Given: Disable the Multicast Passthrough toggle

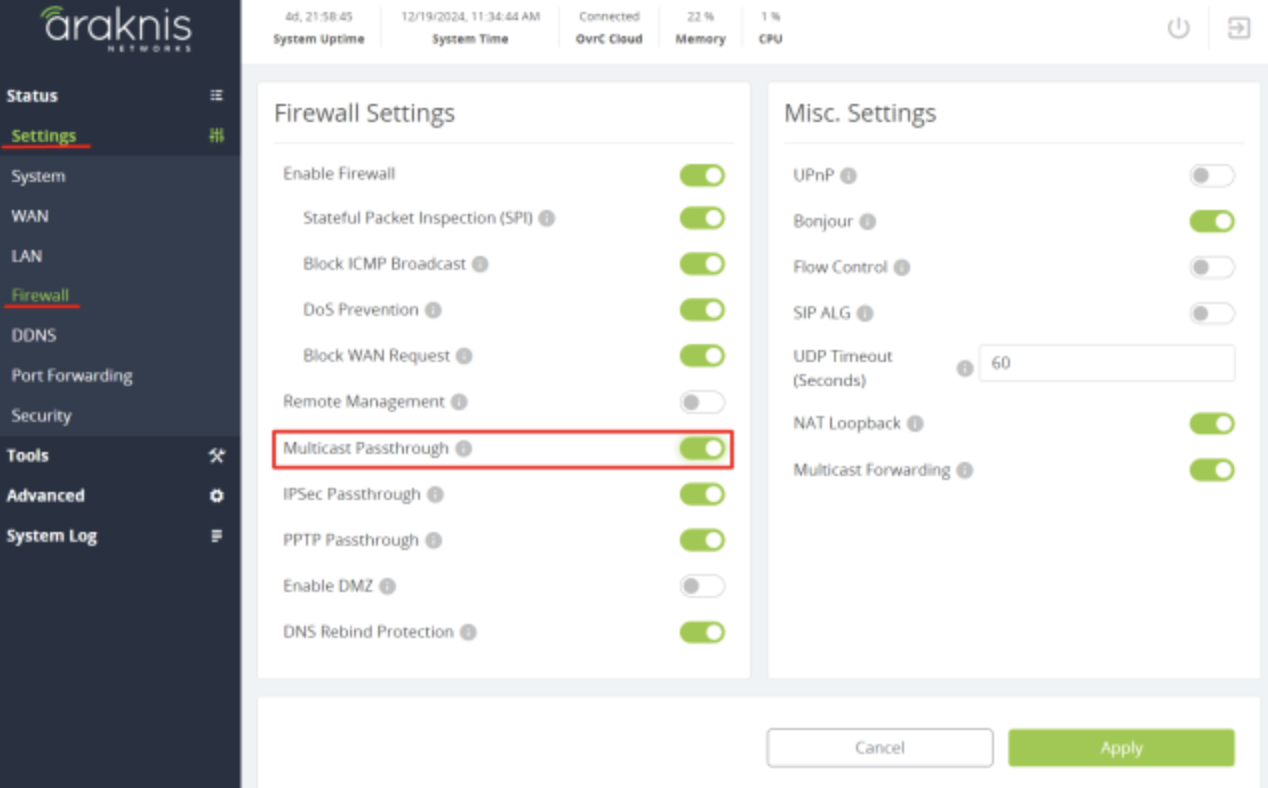Looking at the screenshot, I should [702, 448].
